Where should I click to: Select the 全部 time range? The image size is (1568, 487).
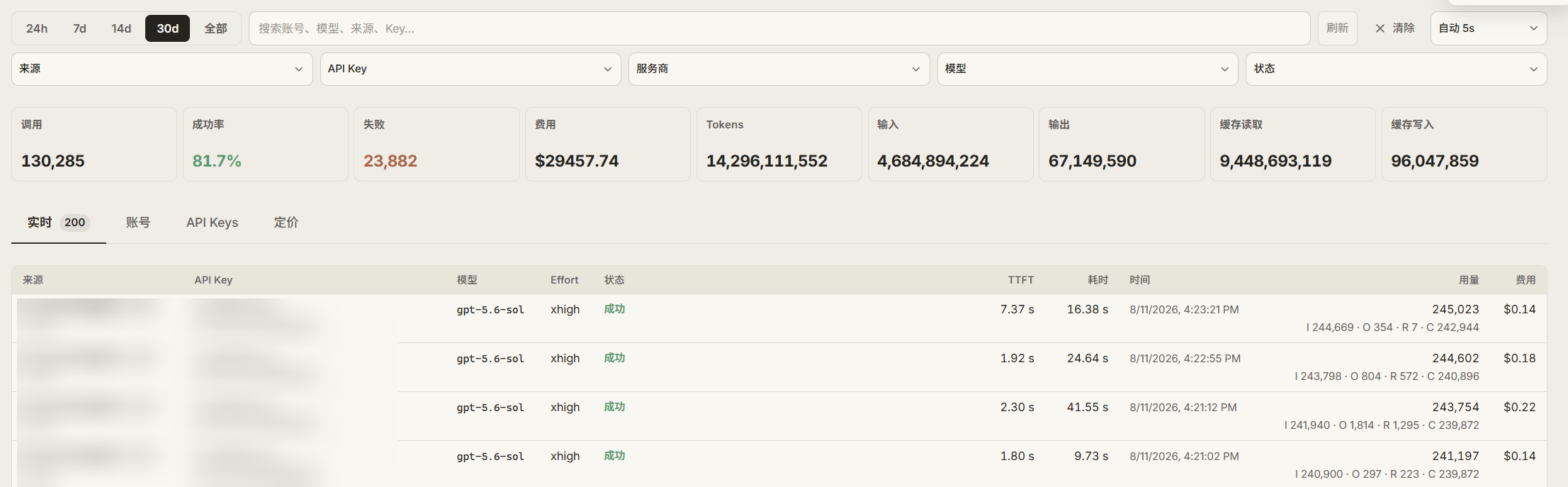[215, 28]
